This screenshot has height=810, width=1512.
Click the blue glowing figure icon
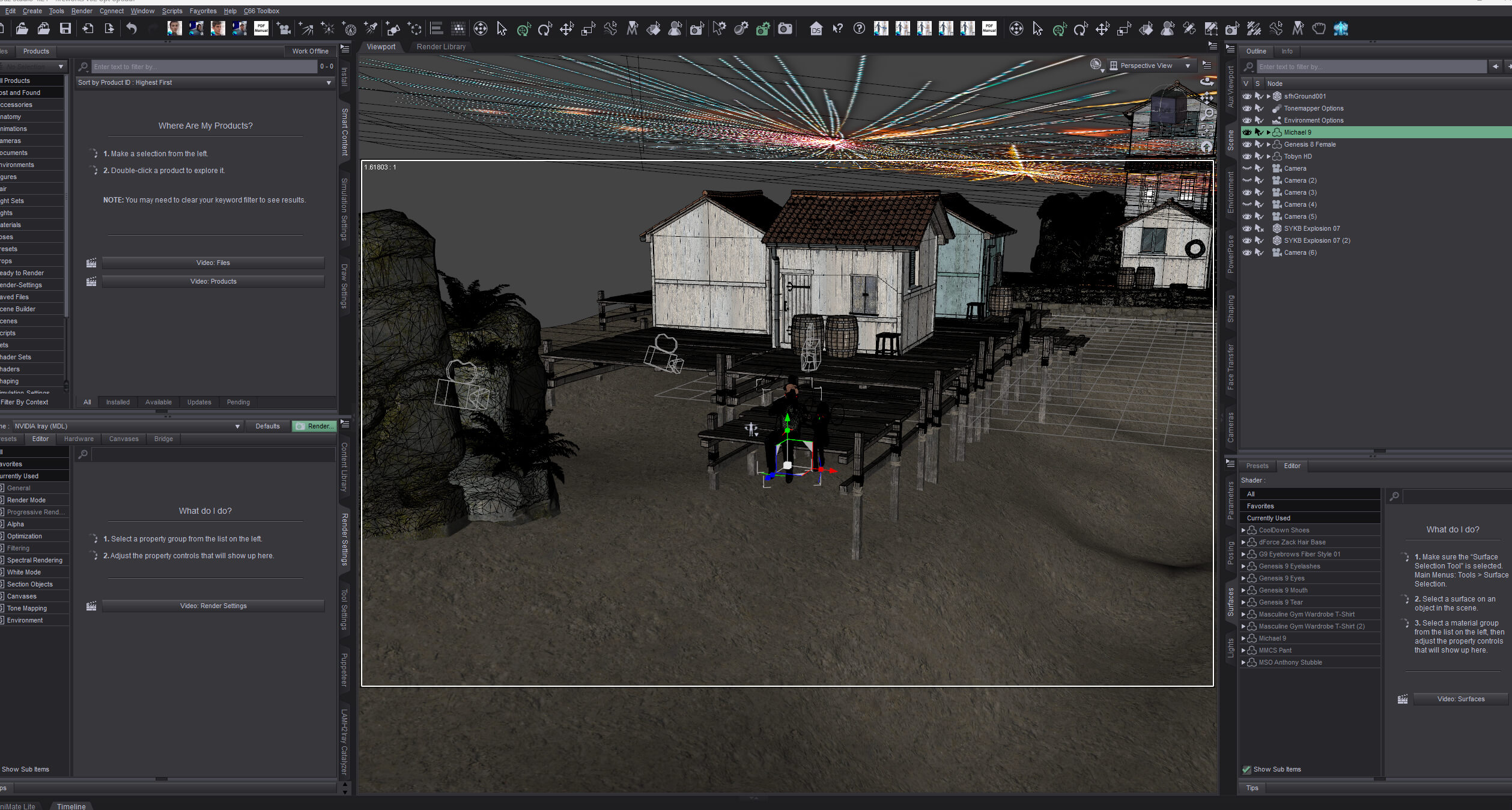[1341, 28]
